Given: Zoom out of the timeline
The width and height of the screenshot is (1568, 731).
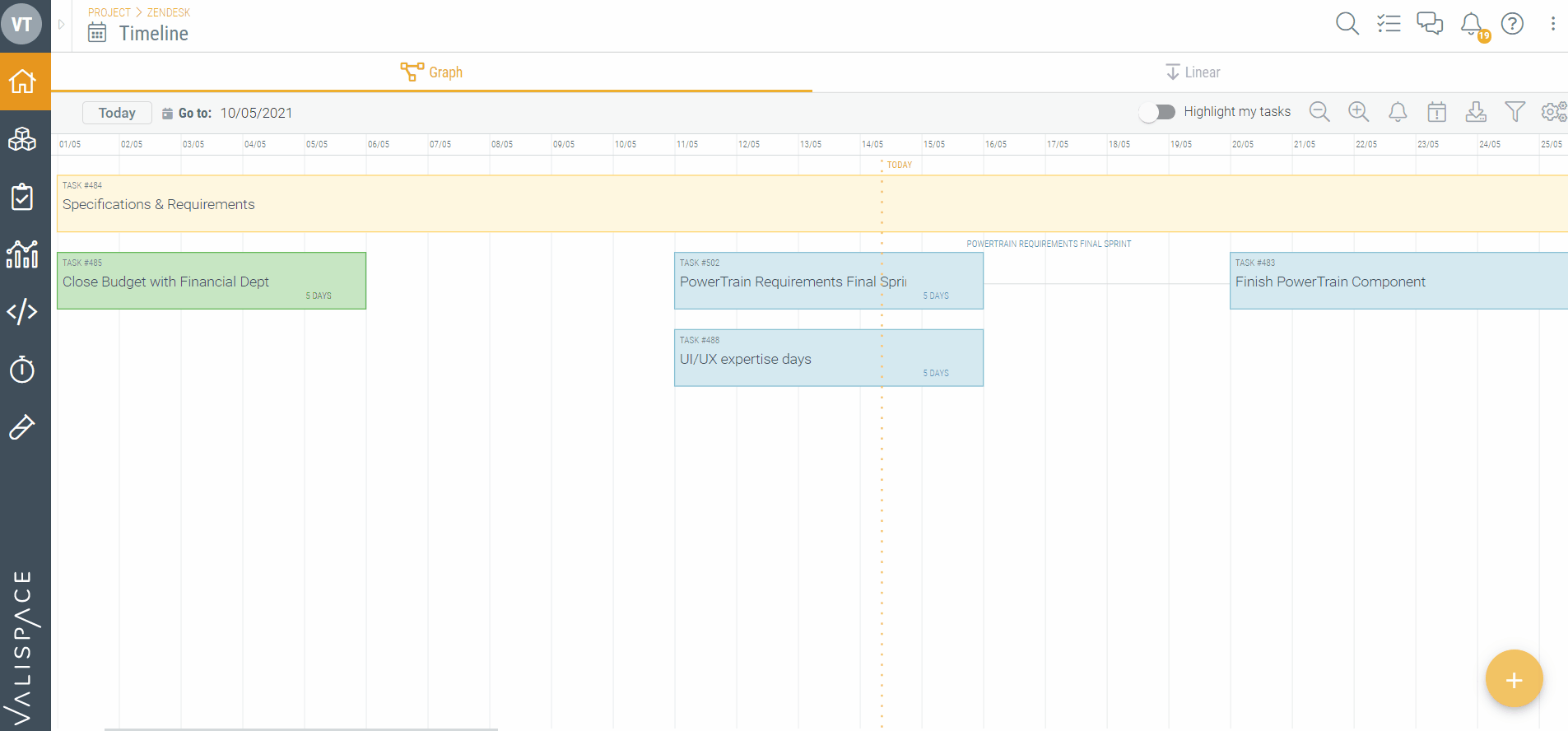Looking at the screenshot, I should (1319, 112).
